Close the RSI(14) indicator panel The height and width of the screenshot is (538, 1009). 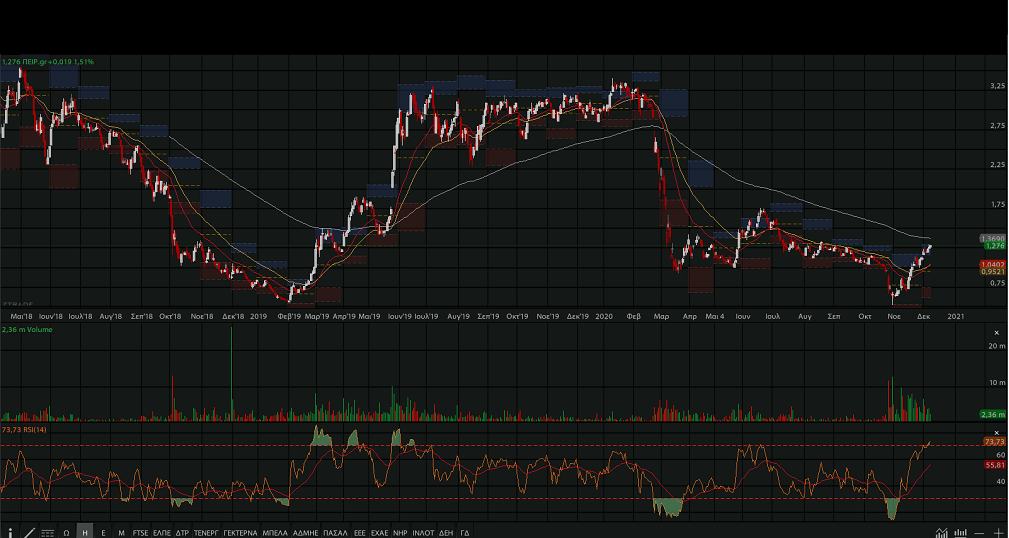[996, 432]
